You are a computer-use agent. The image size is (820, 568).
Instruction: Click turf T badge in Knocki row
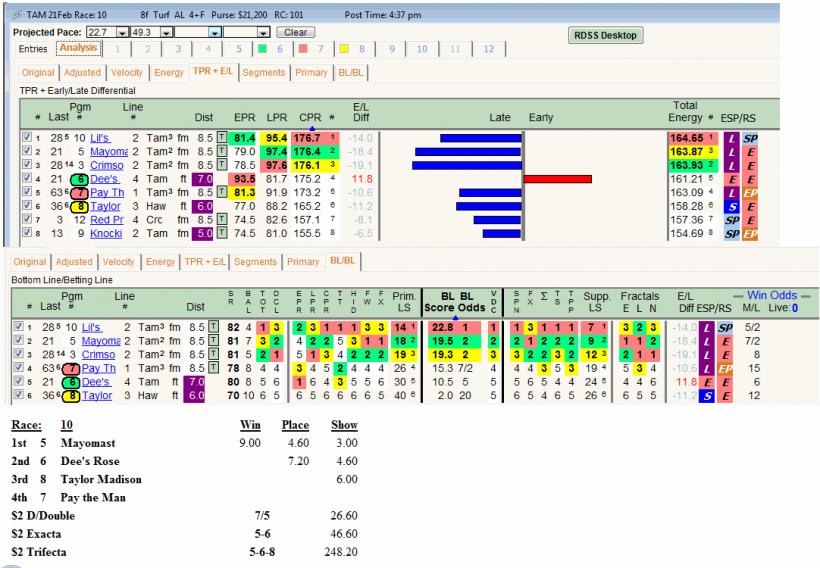coord(222,233)
